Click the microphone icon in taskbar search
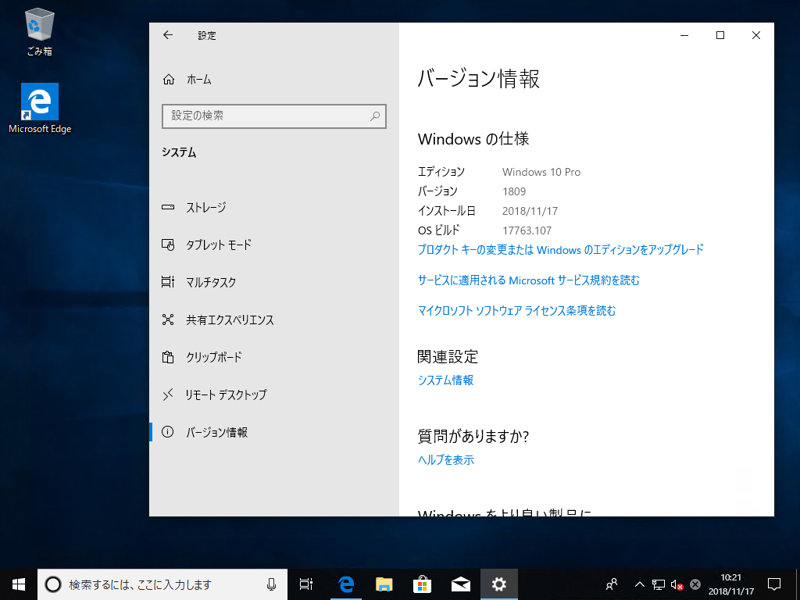This screenshot has width=800, height=600. tap(272, 584)
